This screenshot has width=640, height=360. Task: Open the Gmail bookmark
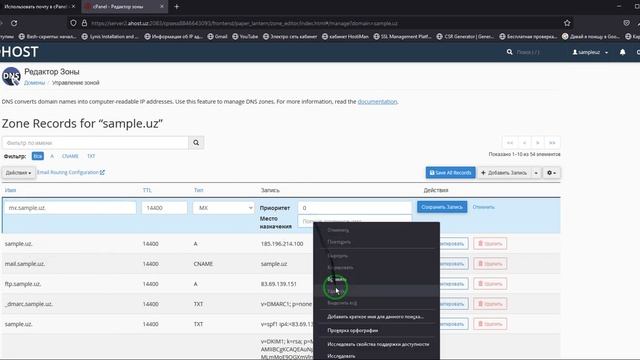point(217,36)
